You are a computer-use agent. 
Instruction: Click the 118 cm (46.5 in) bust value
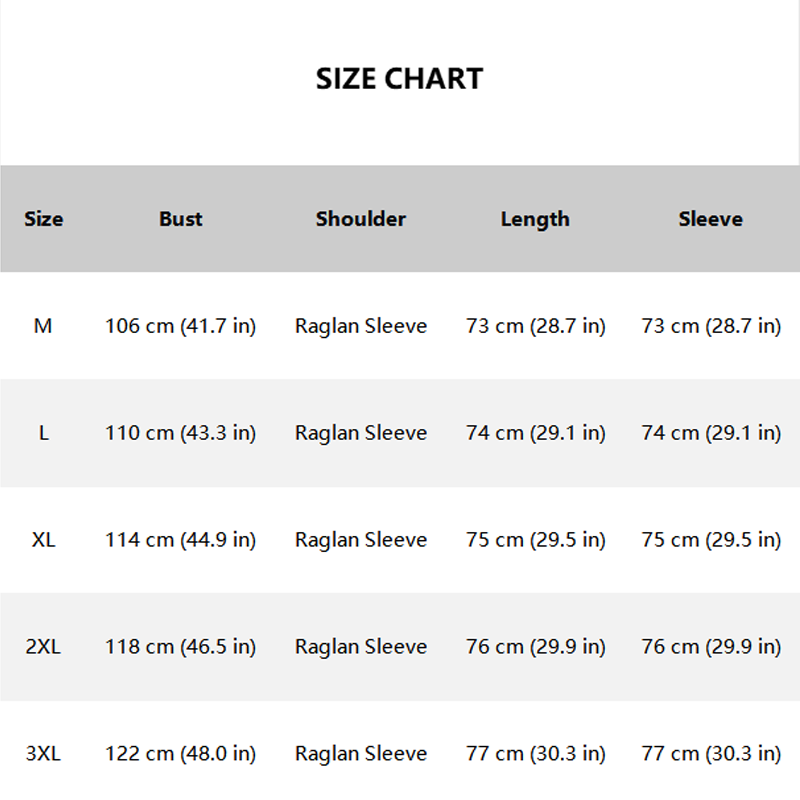(180, 647)
